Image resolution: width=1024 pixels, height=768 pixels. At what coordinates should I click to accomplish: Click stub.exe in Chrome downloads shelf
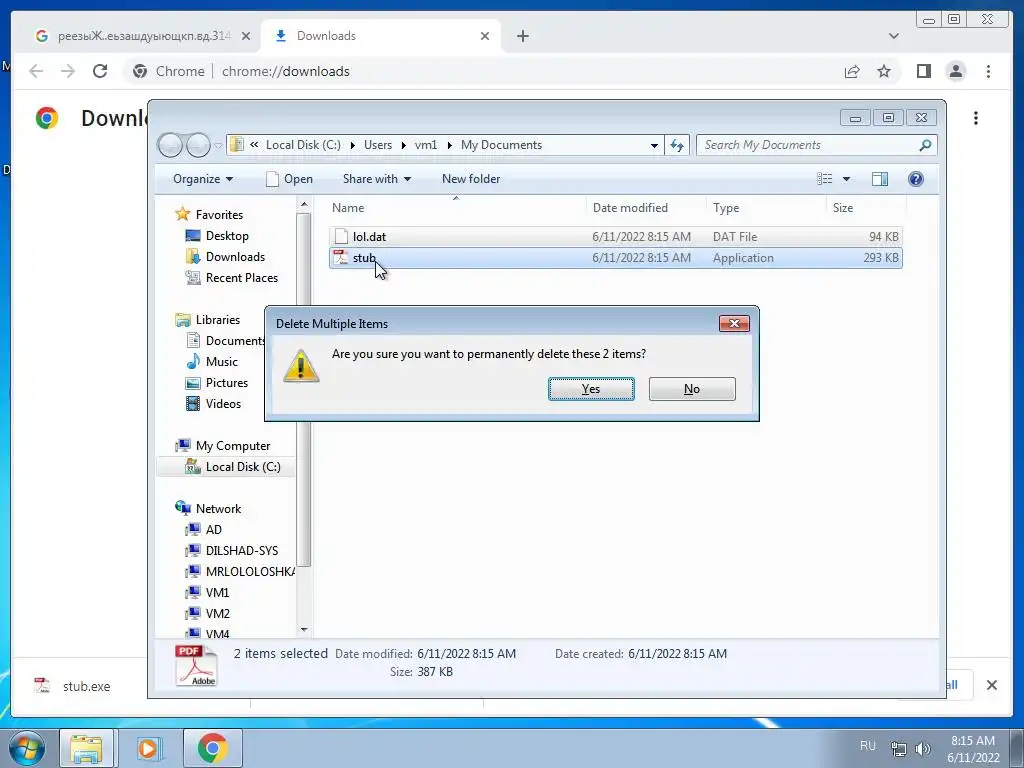pos(86,686)
